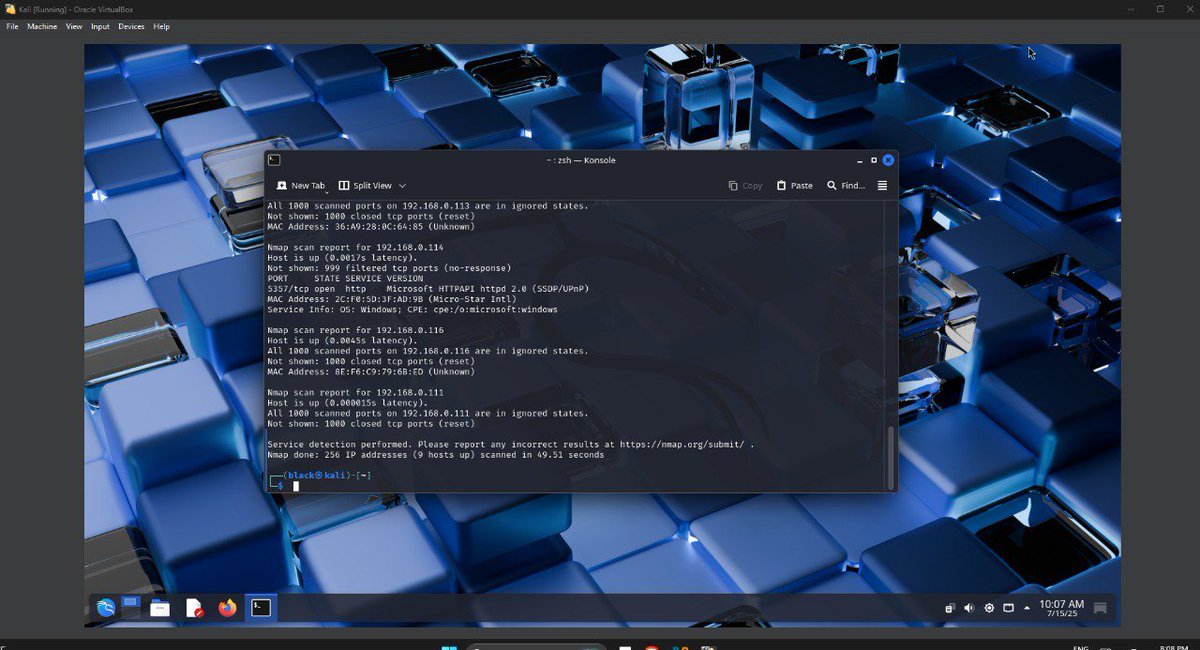The width and height of the screenshot is (1200, 650).
Task: Open a New Tab in Konsole
Action: pos(299,185)
